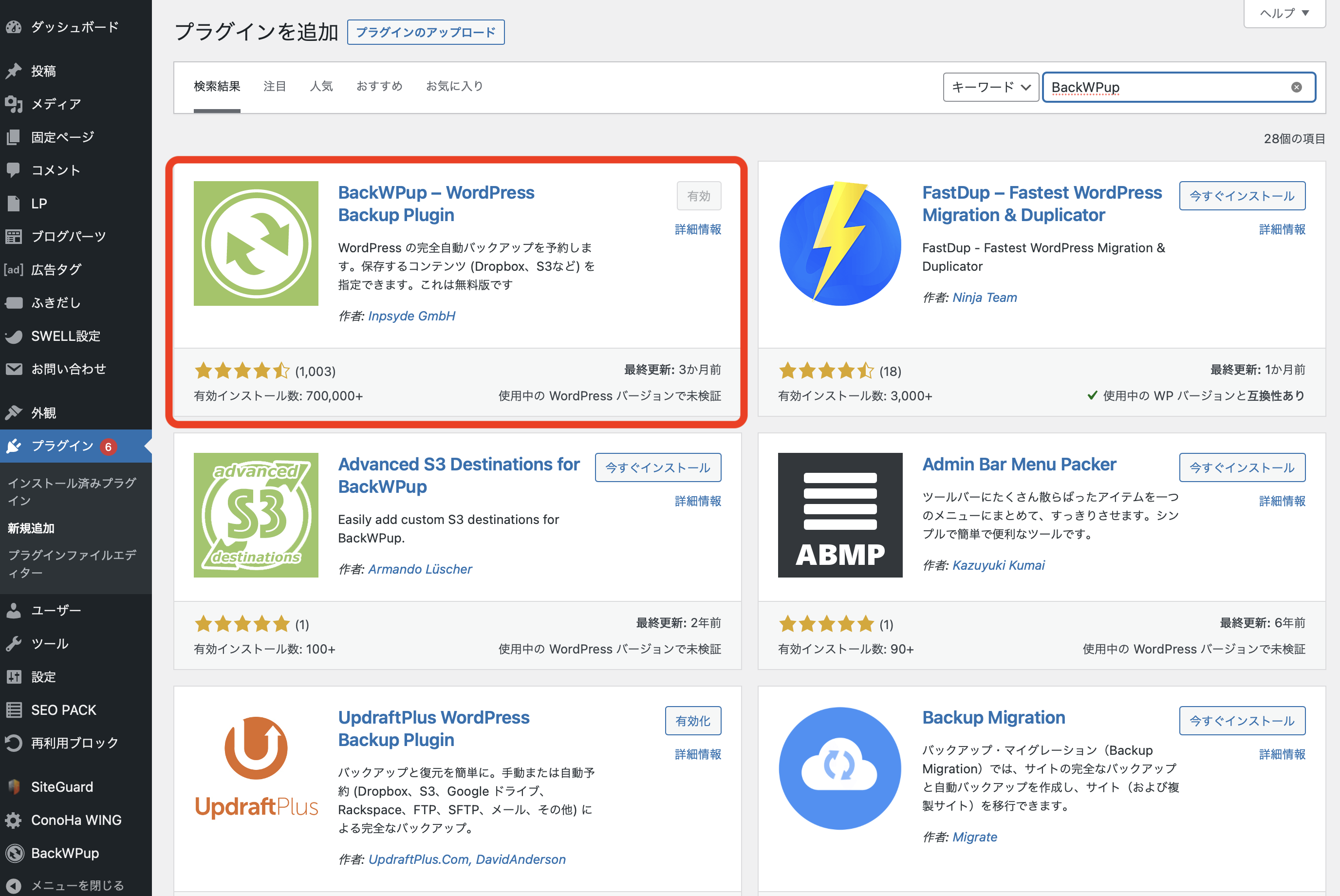Click author link Kazuyuki Kumai

[998, 565]
